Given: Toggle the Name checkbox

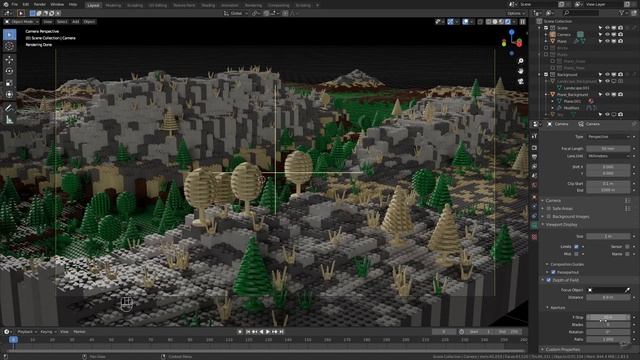Looking at the screenshot, I should tap(627, 254).
